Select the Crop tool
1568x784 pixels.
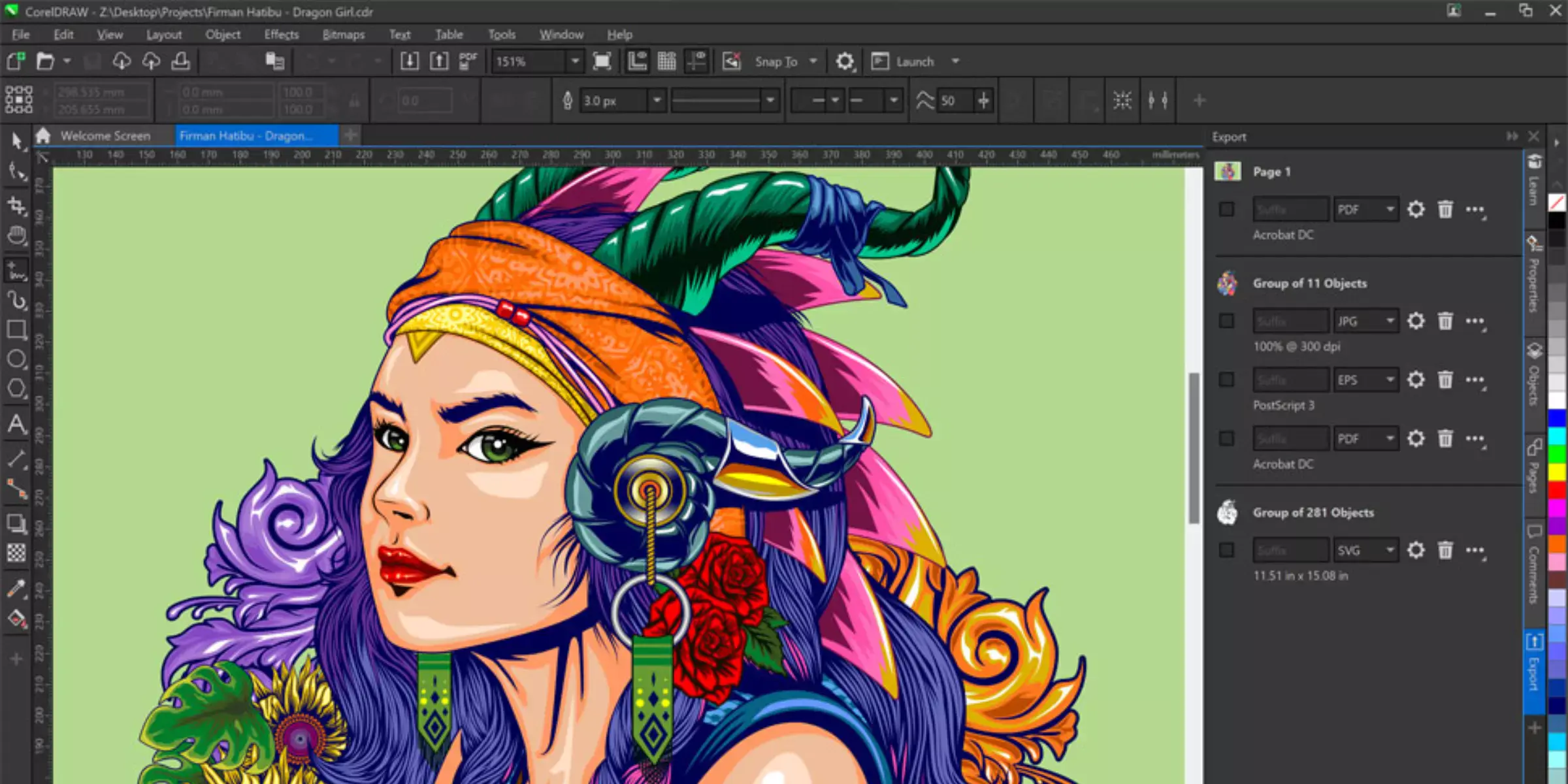click(x=16, y=205)
